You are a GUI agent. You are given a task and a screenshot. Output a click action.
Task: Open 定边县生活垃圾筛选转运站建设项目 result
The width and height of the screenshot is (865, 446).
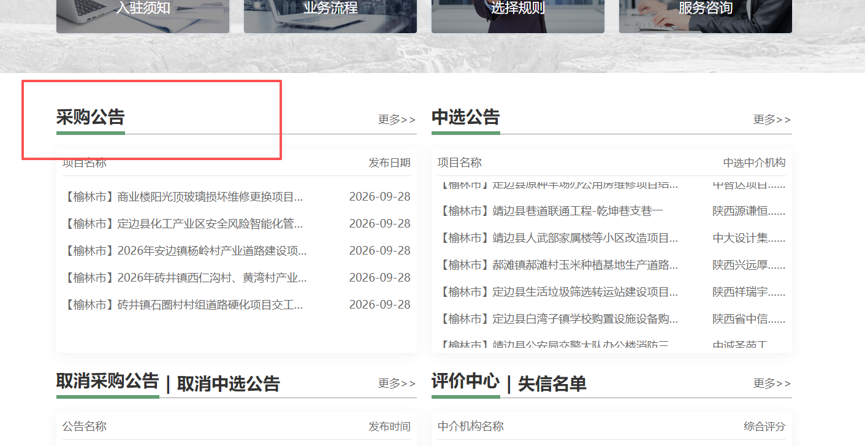[x=558, y=292]
